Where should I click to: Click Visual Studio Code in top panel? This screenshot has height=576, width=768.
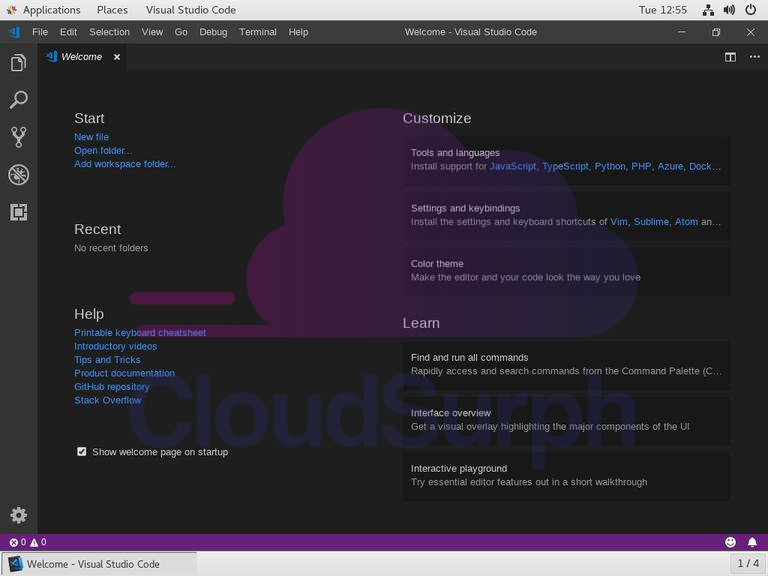(x=191, y=10)
